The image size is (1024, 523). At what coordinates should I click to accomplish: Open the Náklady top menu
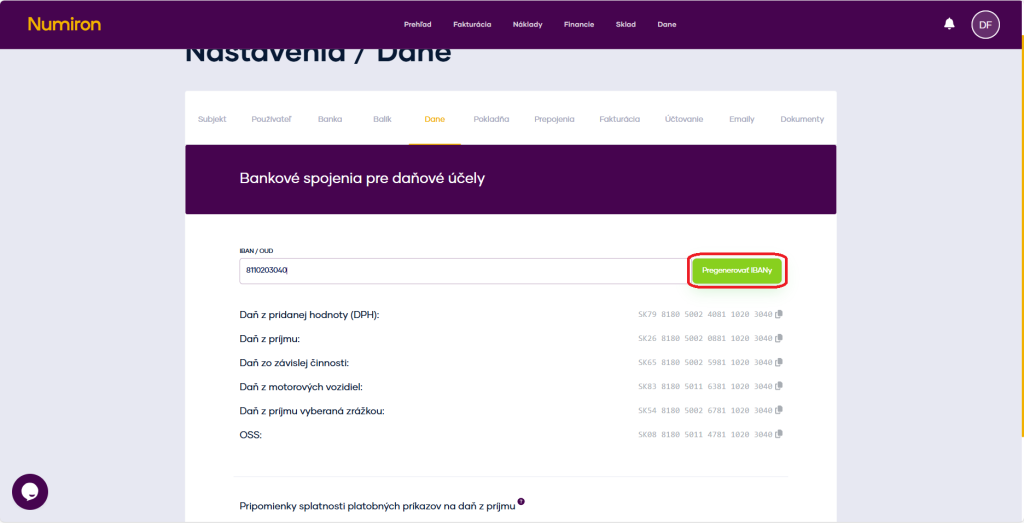527,25
